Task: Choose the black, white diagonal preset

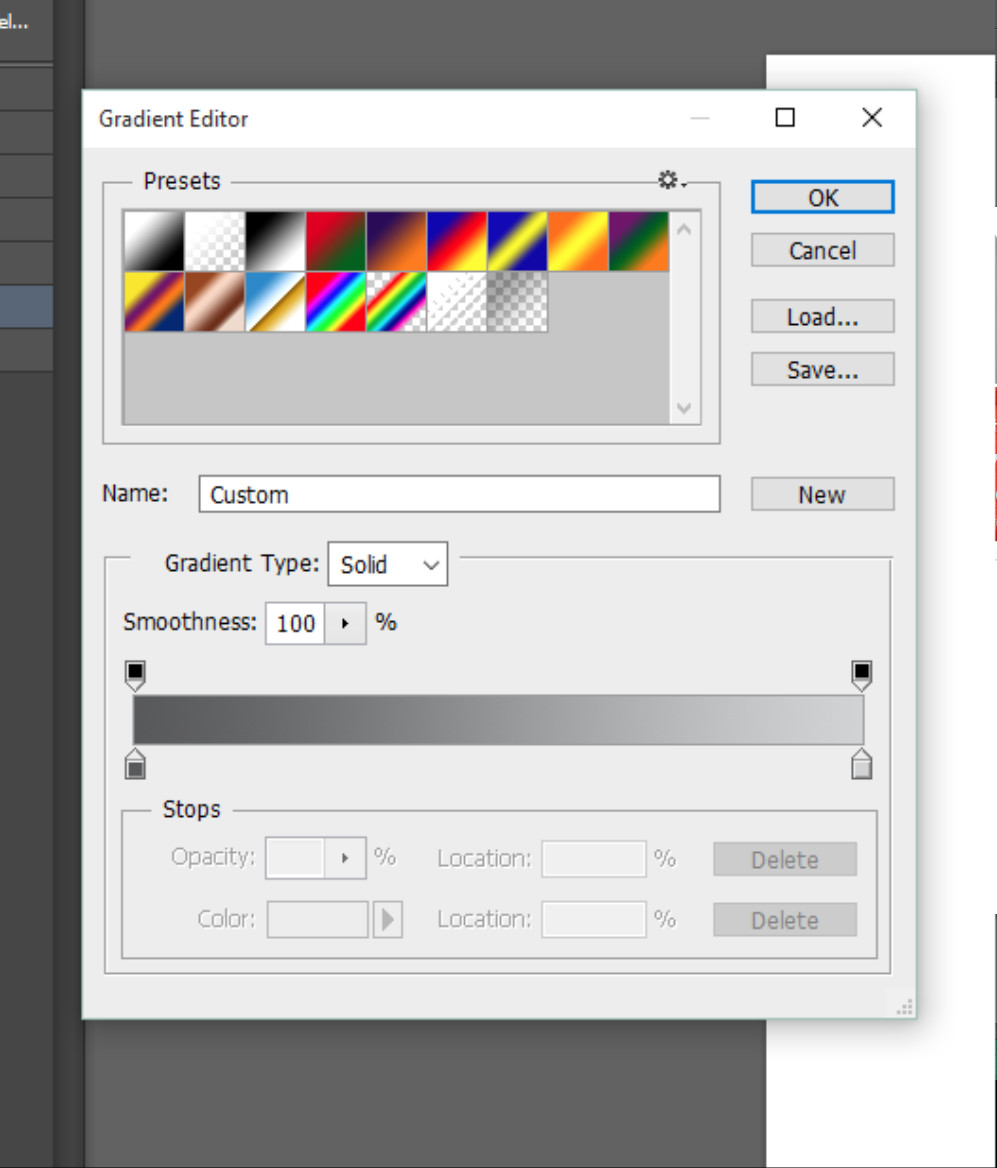Action: click(276, 241)
